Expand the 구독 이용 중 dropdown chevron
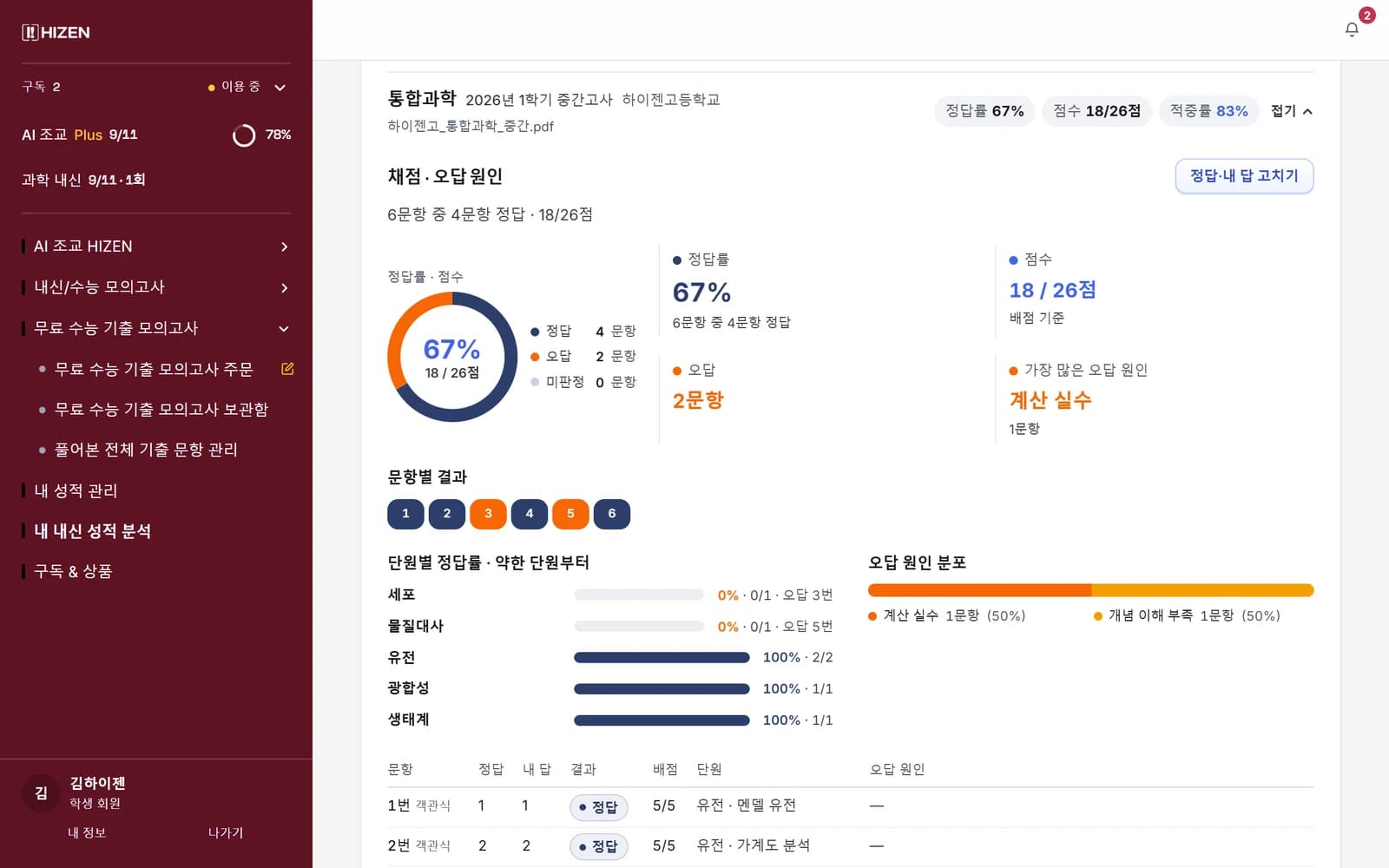Screen dimensions: 1389x868 coord(280,87)
